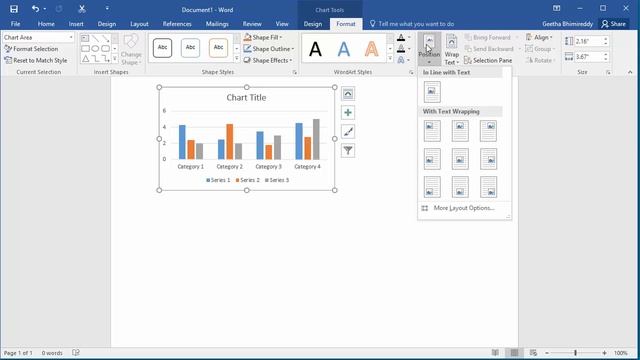The height and width of the screenshot is (360, 640).
Task: Apply the second blue Abc shape style
Action: coord(190,48)
